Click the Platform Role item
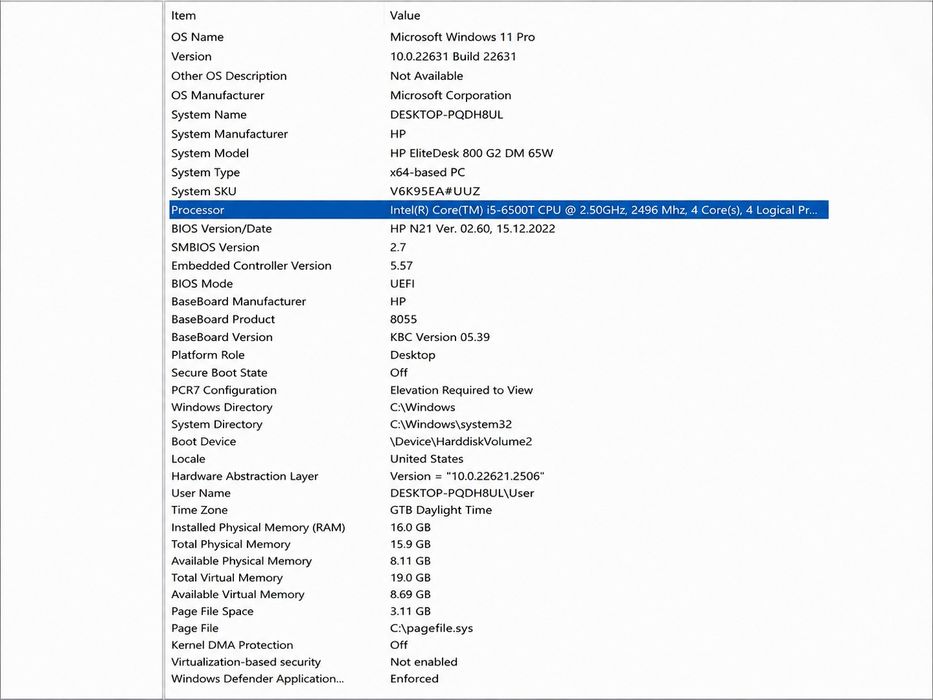This screenshot has height=700, width=933. click(x=208, y=355)
